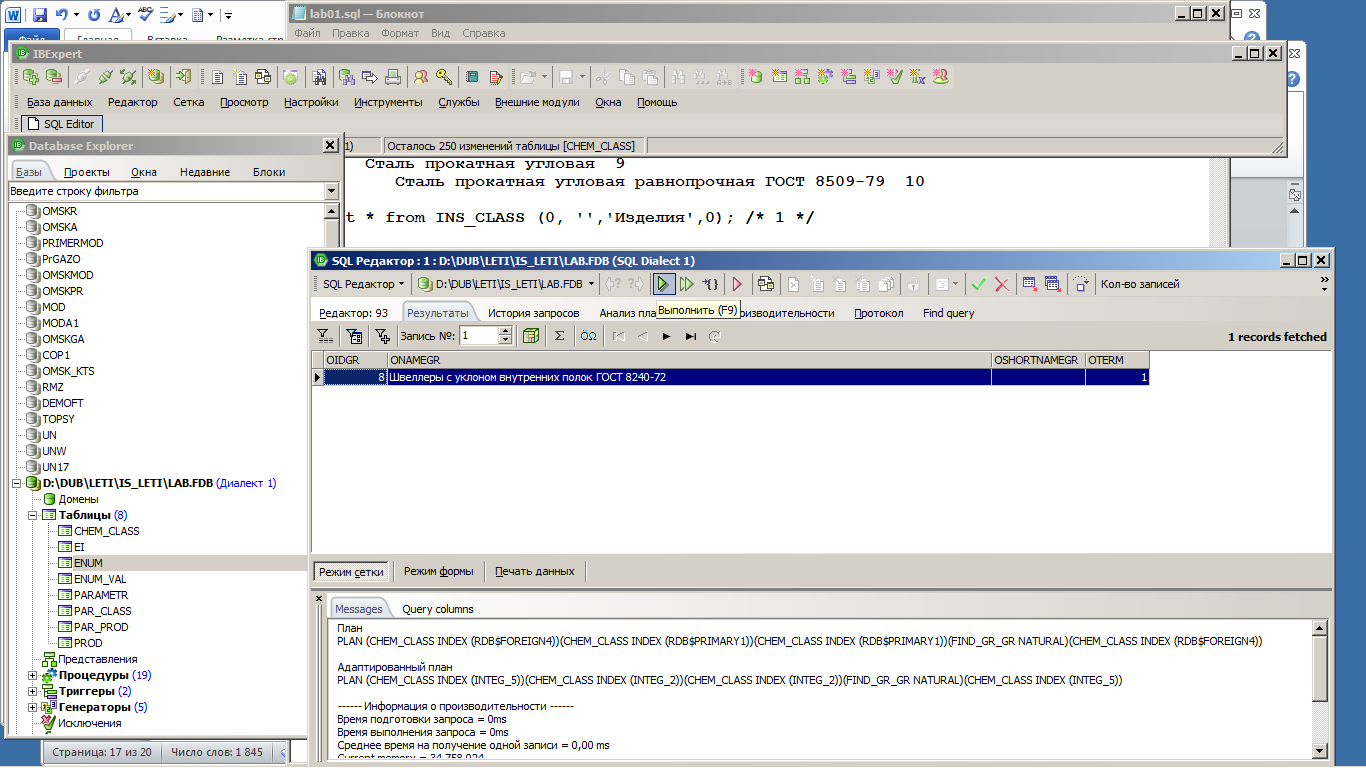Click the filter funnel icon in results toolbar
The image size is (1366, 768).
pyautogui.click(x=325, y=336)
